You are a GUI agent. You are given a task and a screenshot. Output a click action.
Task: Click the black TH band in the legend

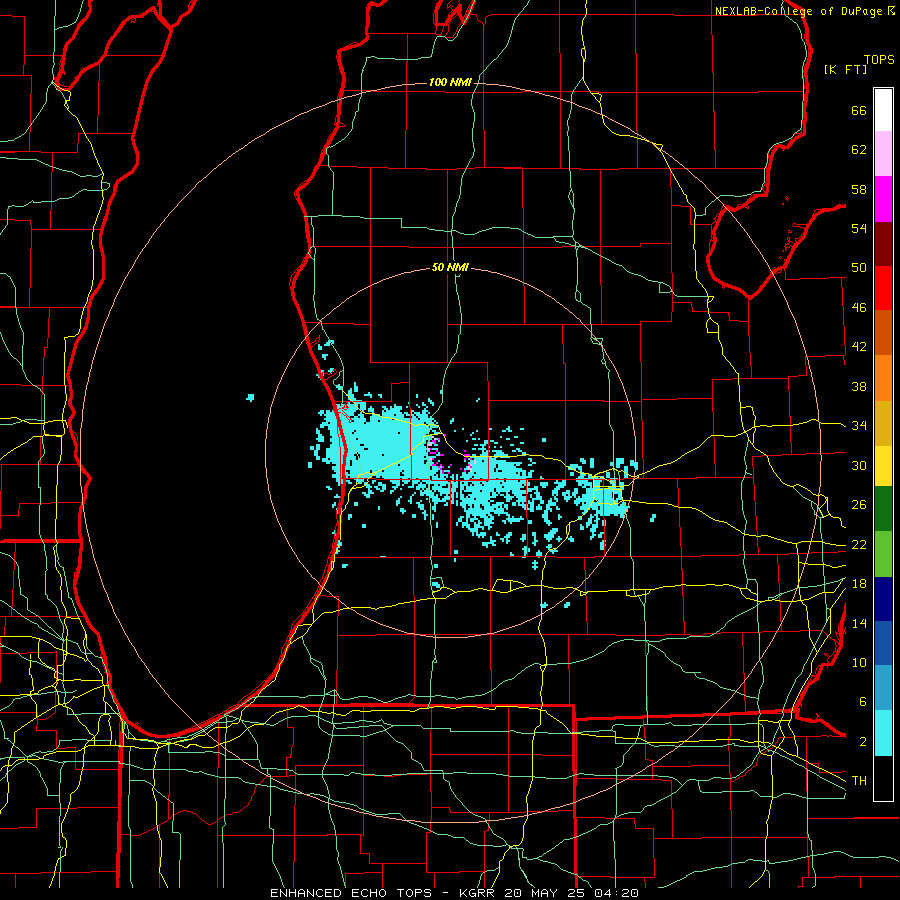pos(883,778)
